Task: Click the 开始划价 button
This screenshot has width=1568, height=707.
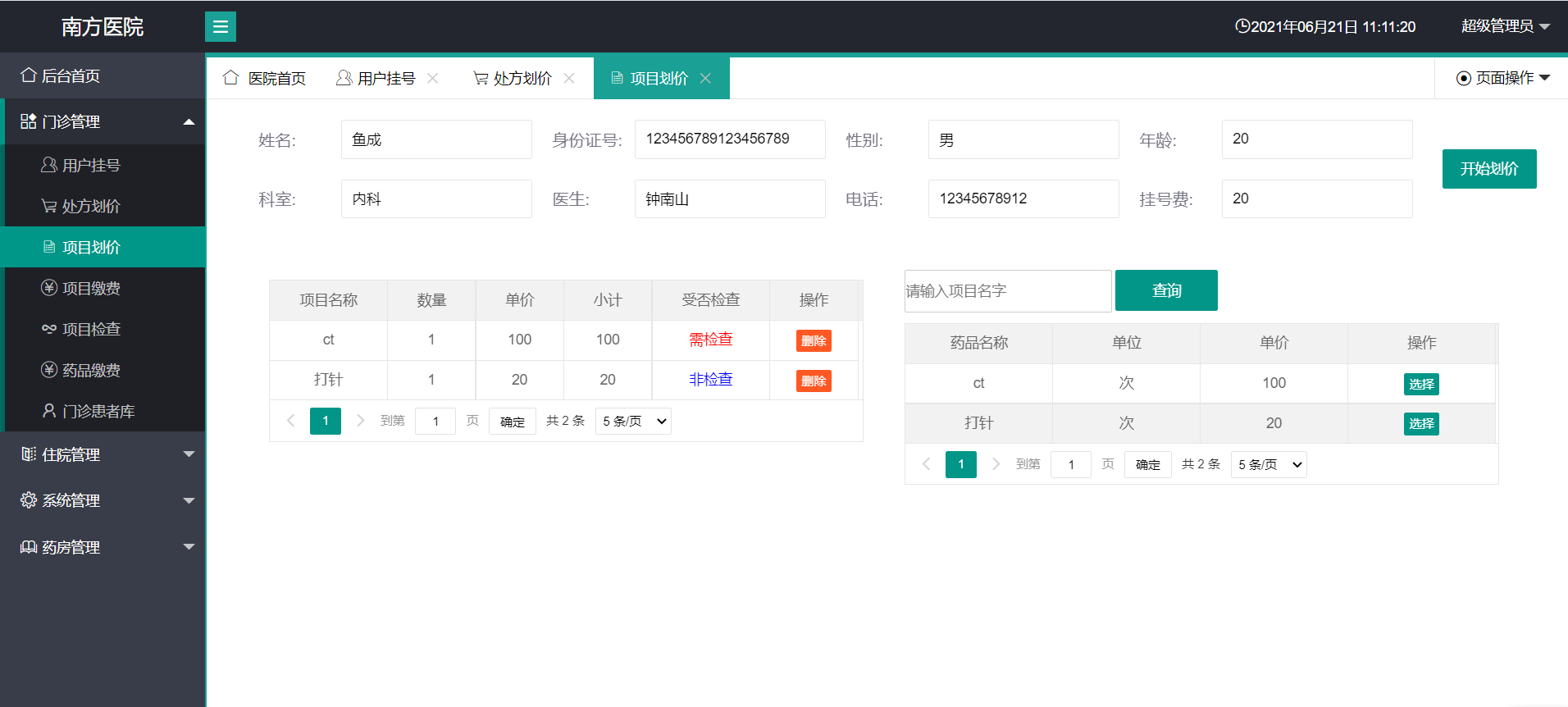Action: pos(1489,169)
